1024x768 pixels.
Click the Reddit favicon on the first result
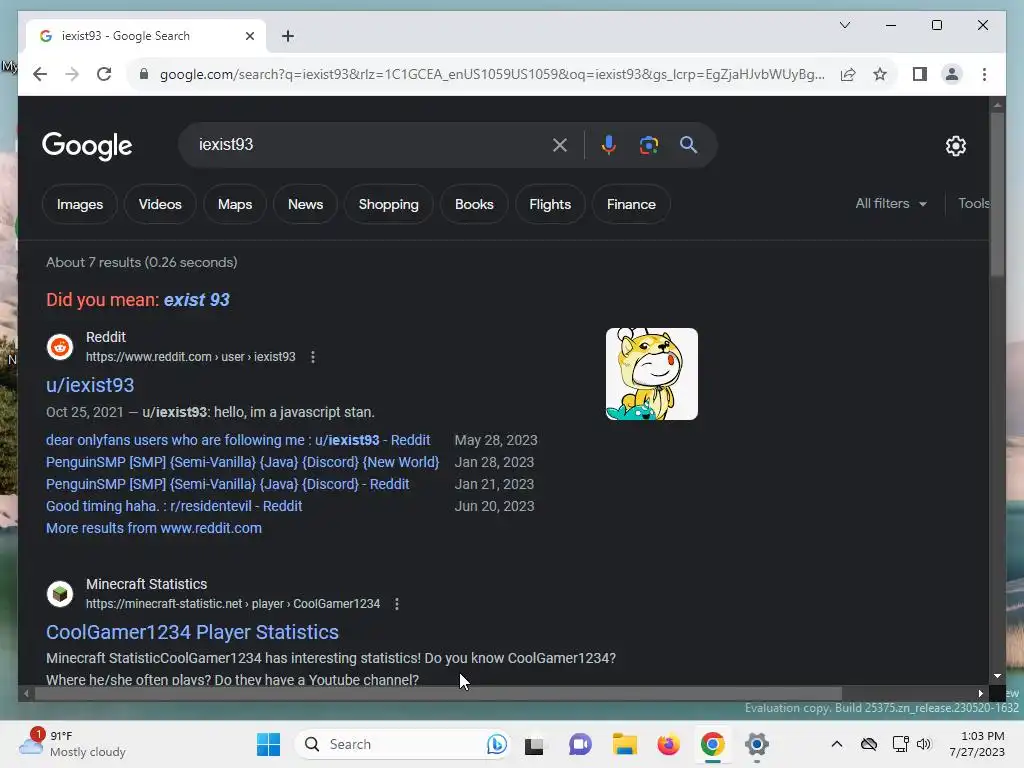tap(60, 347)
